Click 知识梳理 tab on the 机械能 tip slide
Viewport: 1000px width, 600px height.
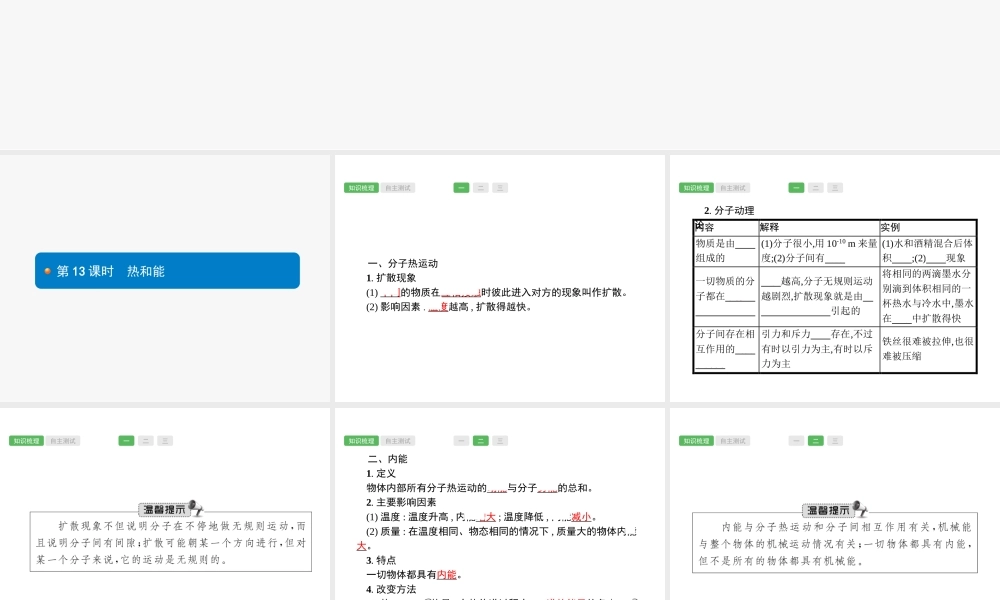tap(696, 441)
